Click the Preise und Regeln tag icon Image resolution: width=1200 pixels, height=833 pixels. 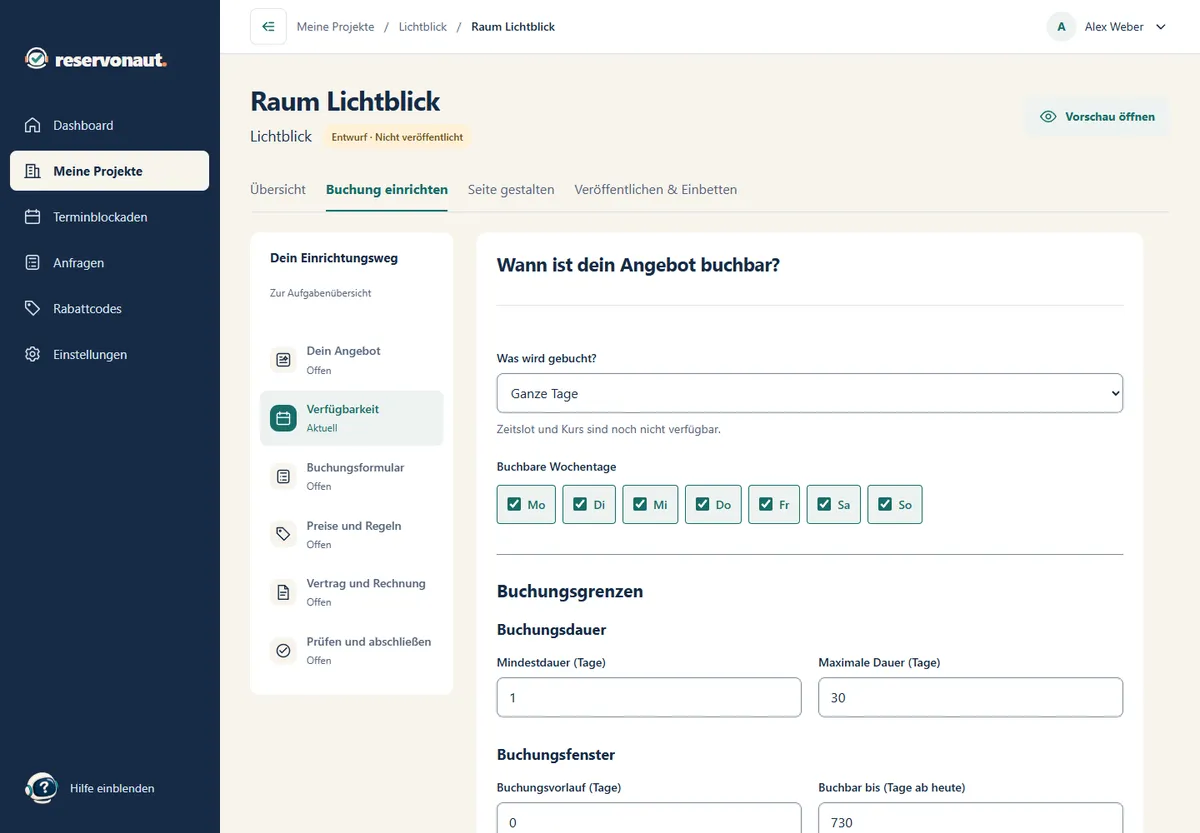click(283, 534)
